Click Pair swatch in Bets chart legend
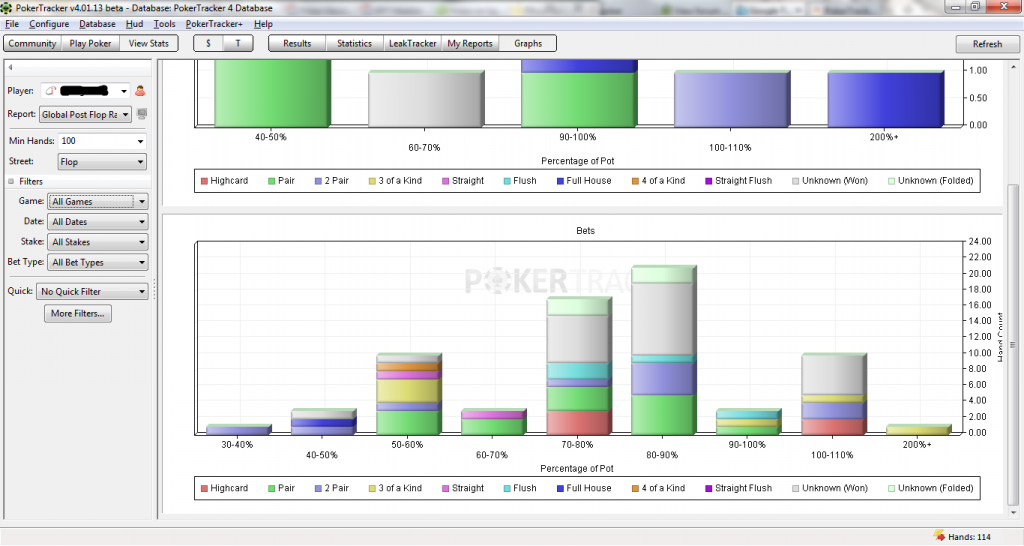 click(272, 489)
